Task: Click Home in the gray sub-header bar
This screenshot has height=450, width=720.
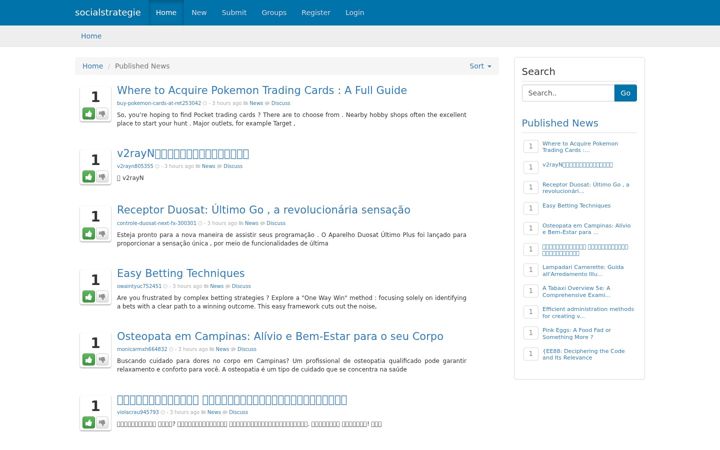Action: tap(91, 36)
